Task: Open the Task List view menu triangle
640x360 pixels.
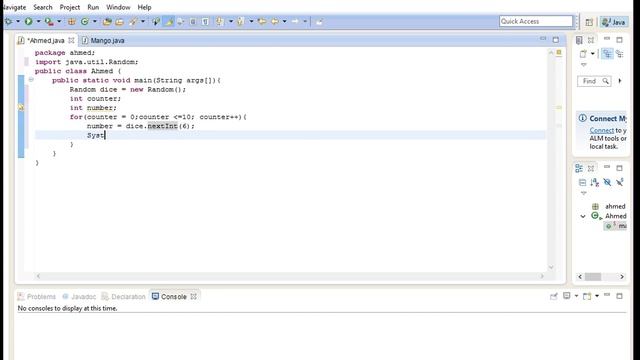Action: [584, 65]
